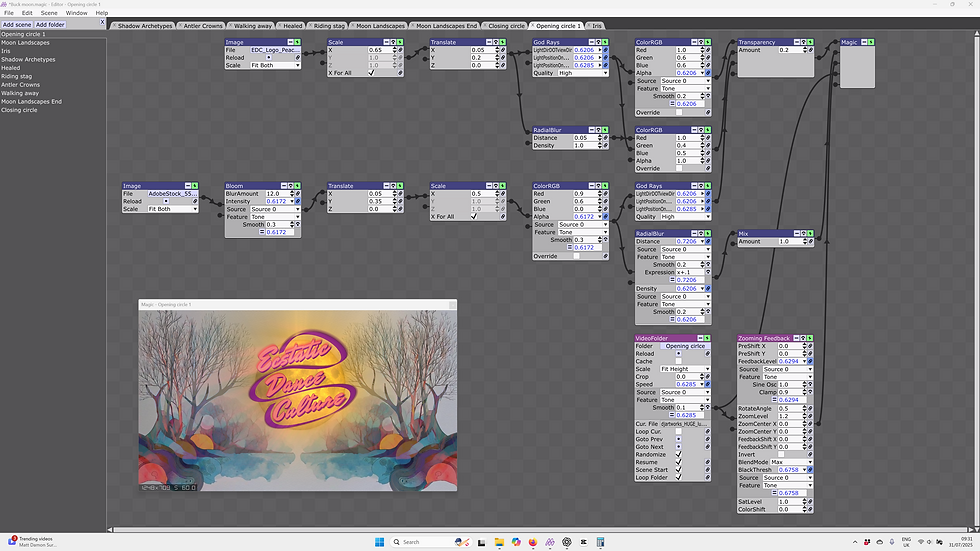Click green button on Transparency node header
Viewport: 980px width, 551px height.
(x=810, y=42)
